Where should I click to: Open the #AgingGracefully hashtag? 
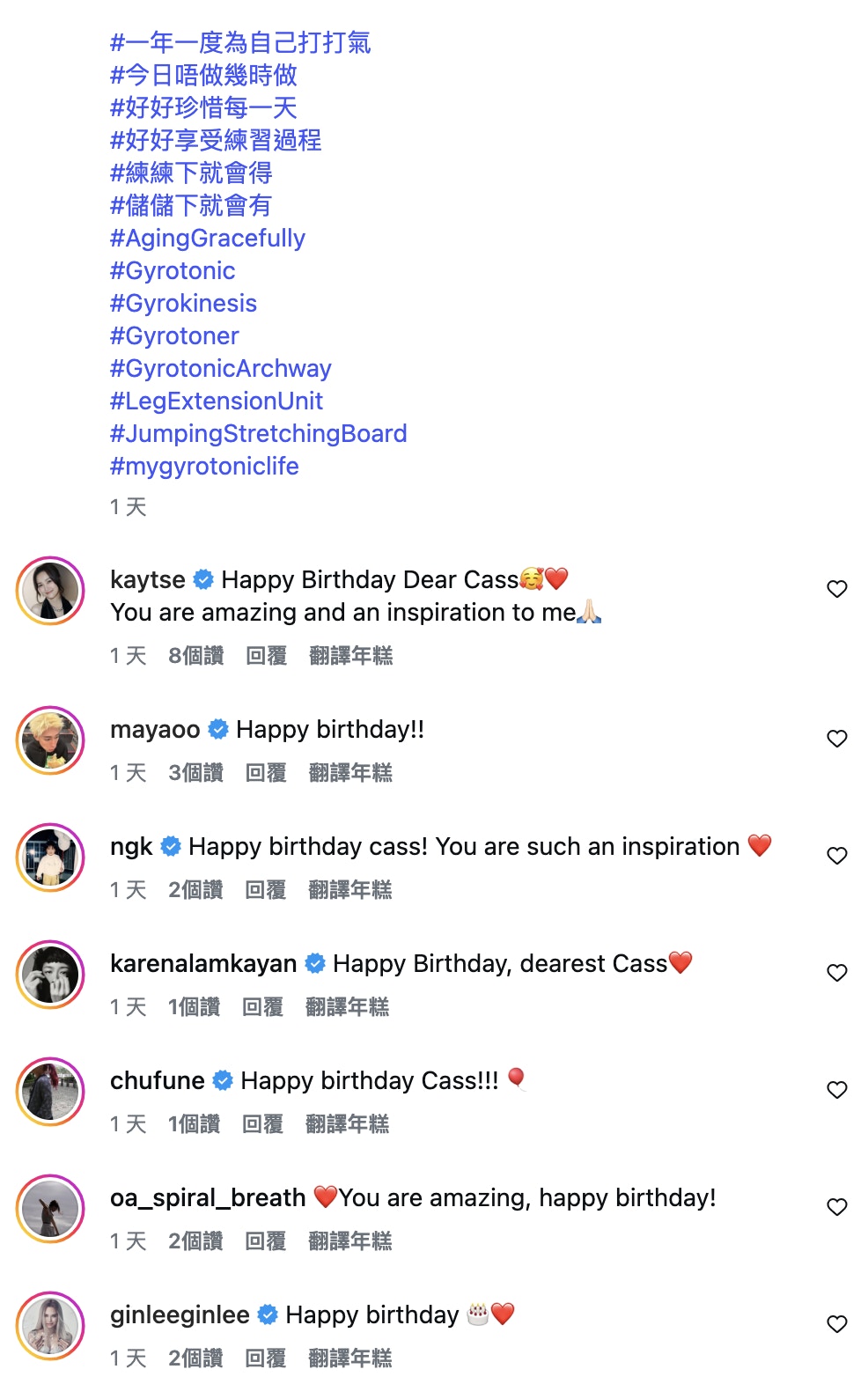click(207, 239)
